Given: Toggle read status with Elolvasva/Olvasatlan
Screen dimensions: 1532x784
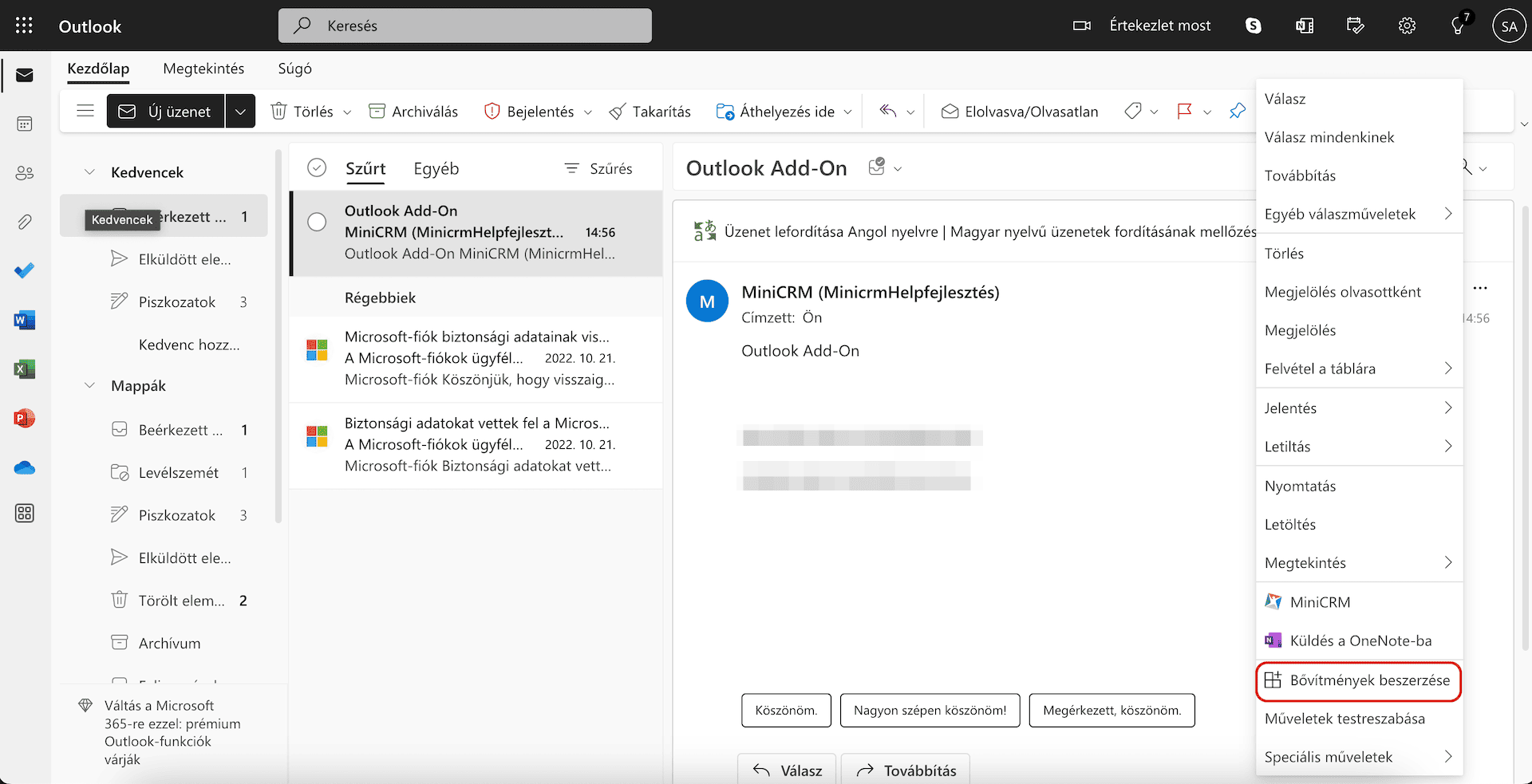Looking at the screenshot, I should [x=1019, y=111].
